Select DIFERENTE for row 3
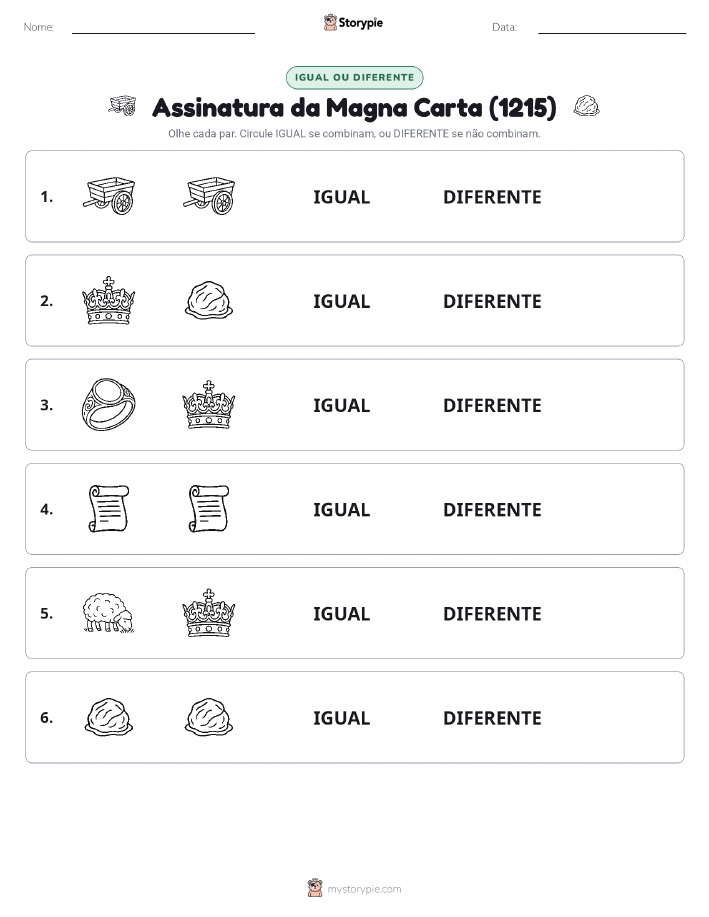The image size is (709, 917). click(x=492, y=405)
